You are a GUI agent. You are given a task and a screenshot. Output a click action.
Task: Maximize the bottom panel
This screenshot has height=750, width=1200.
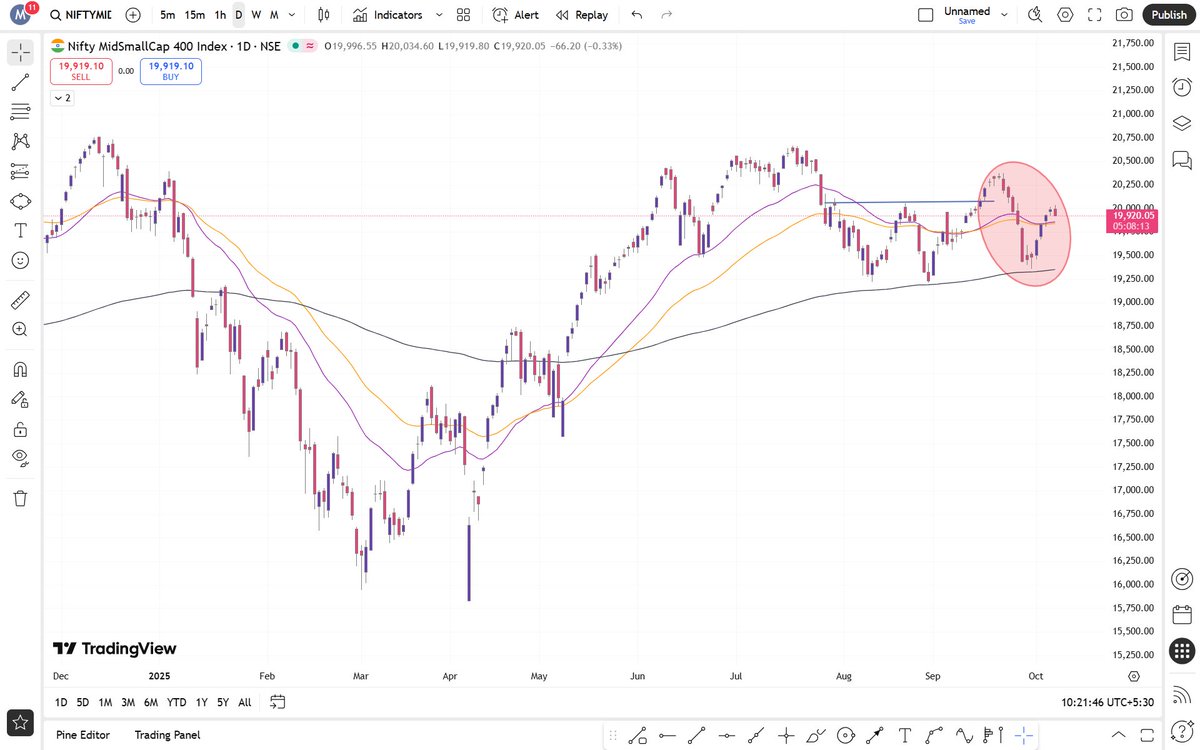pyautogui.click(x=1145, y=735)
